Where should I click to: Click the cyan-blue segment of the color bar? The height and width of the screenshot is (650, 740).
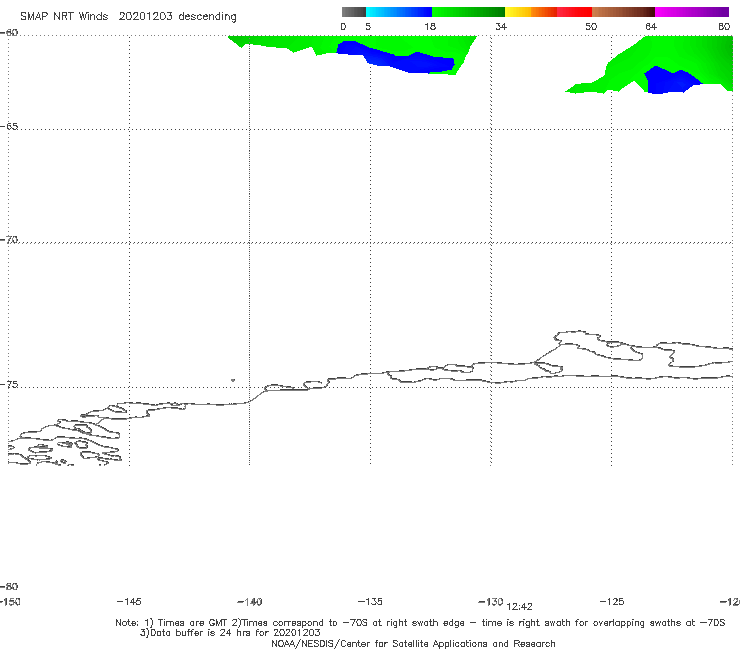pyautogui.click(x=399, y=12)
